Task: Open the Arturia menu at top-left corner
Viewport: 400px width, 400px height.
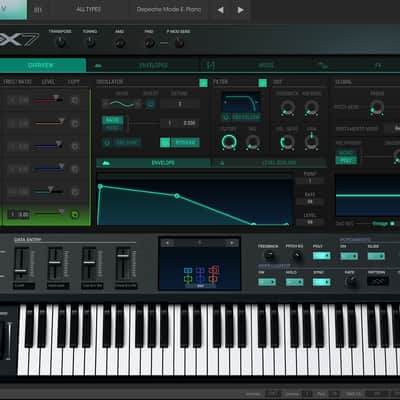Action: (x=13, y=9)
